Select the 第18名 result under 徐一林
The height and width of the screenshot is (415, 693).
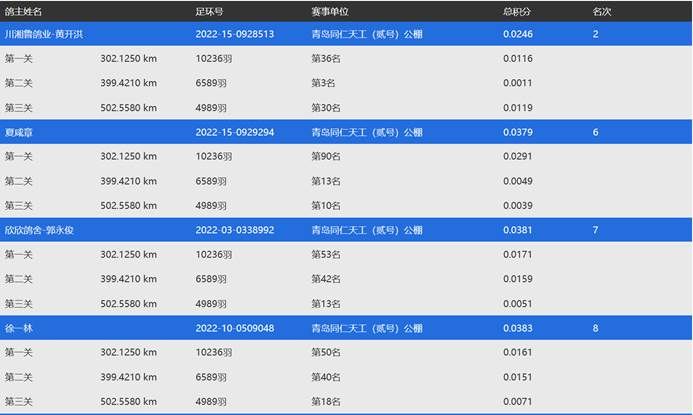[326, 401]
